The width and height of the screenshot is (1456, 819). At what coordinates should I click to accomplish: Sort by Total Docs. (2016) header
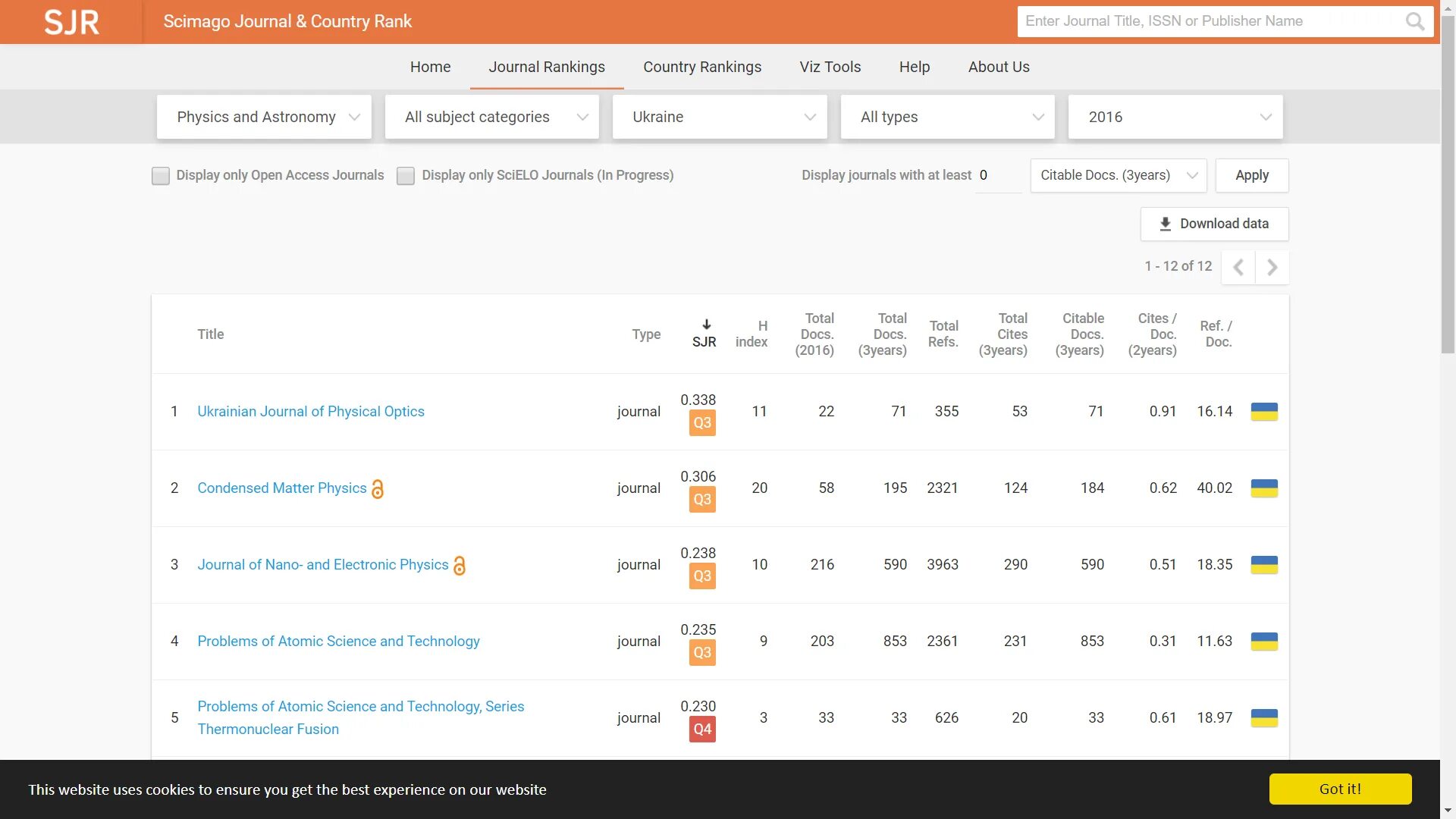pos(814,334)
